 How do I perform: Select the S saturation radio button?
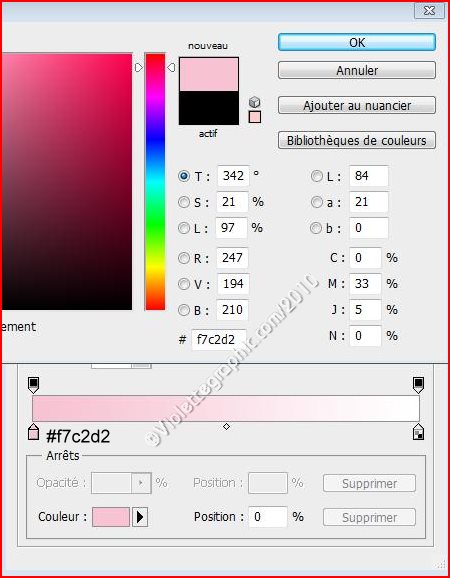[x=184, y=202]
